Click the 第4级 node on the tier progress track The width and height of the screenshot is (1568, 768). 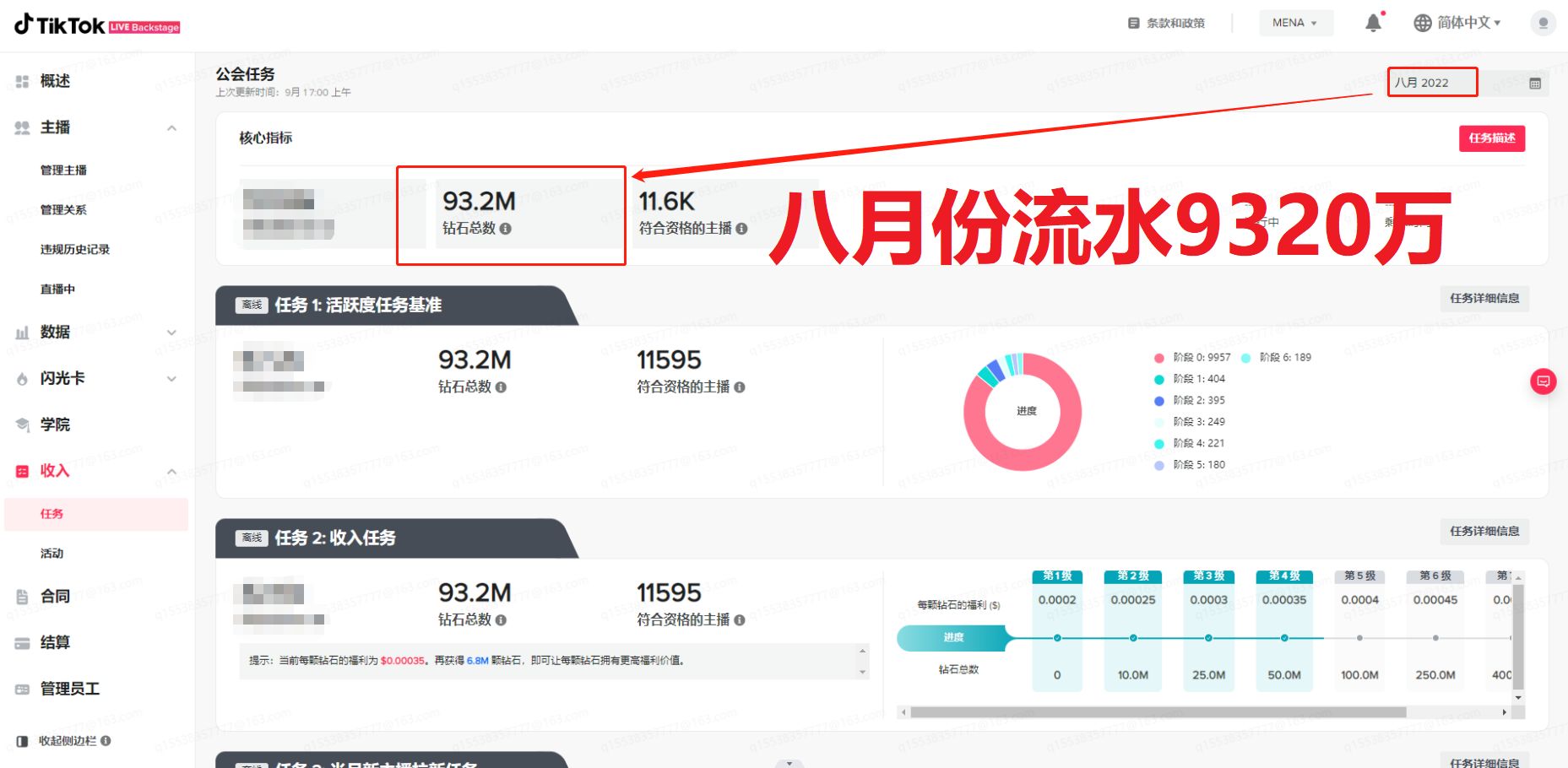point(1283,638)
